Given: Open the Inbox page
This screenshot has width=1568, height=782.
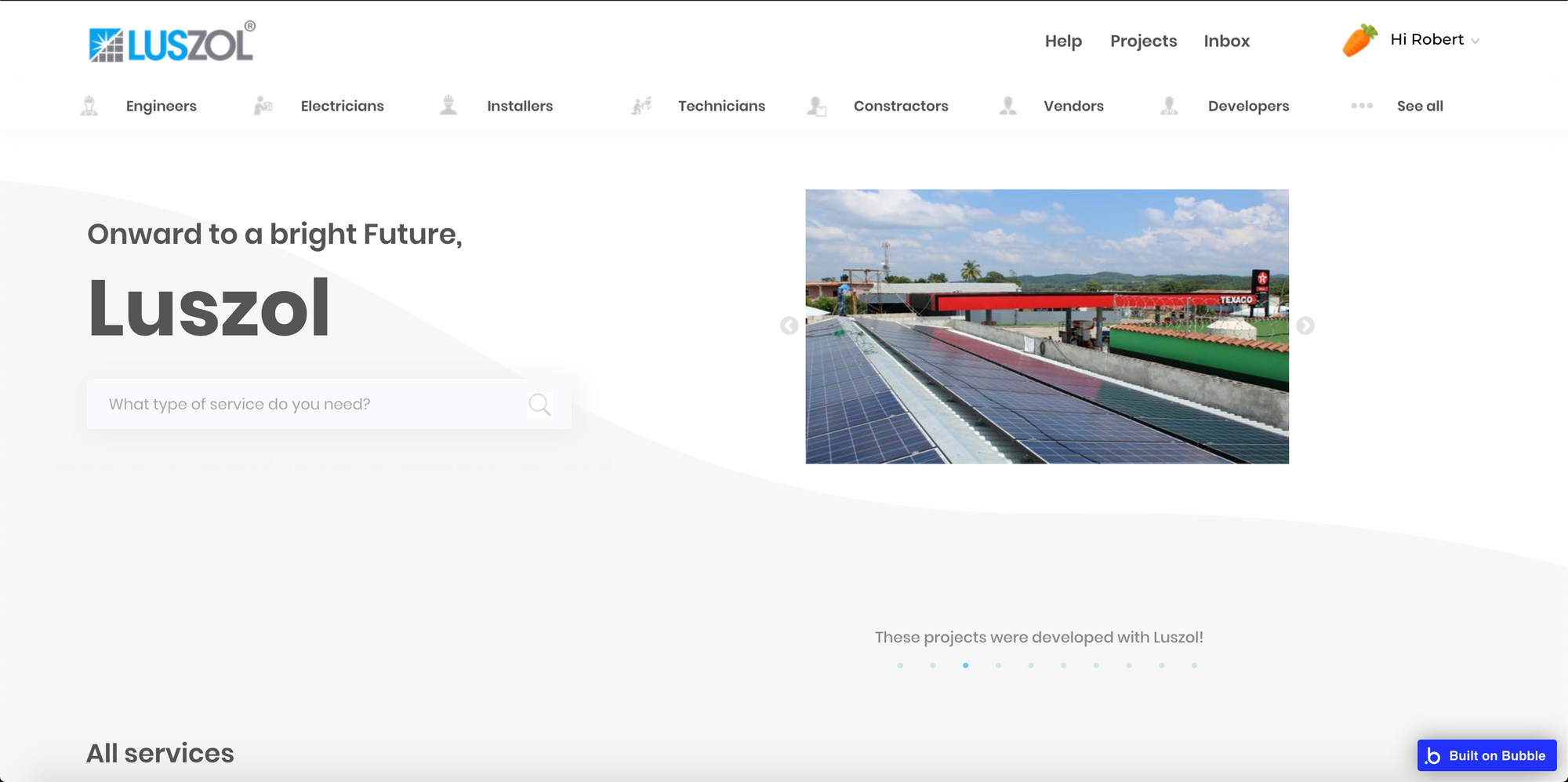Looking at the screenshot, I should [1226, 41].
